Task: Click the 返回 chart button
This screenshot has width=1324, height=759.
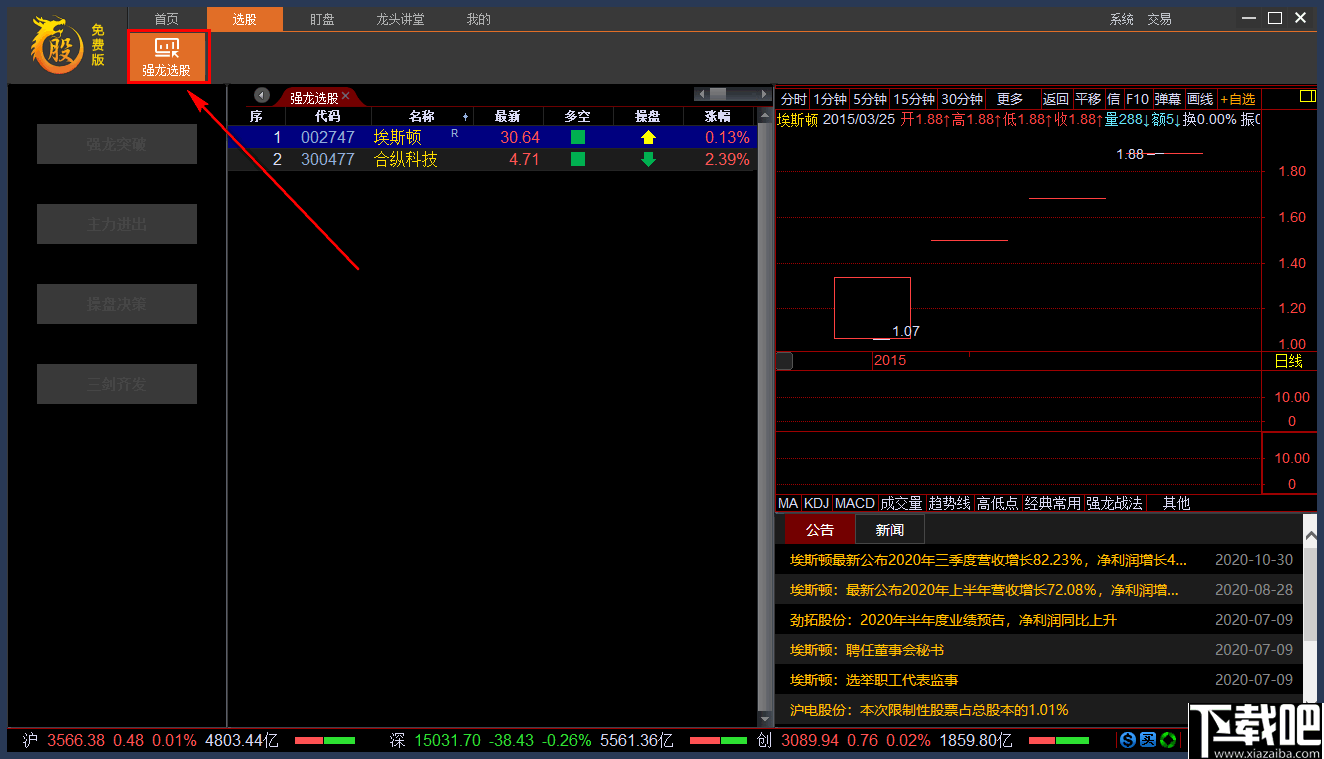Action: 1056,99
